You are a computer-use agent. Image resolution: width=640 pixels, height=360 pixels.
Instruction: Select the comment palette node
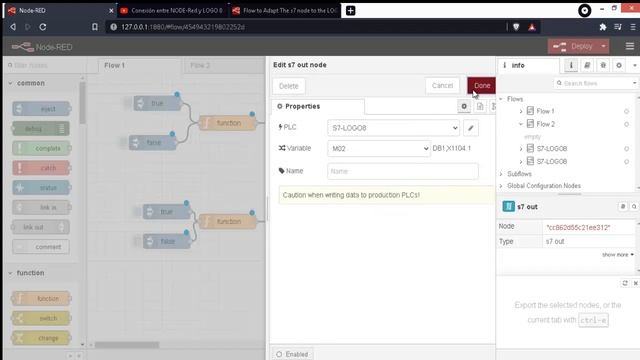coord(41,247)
